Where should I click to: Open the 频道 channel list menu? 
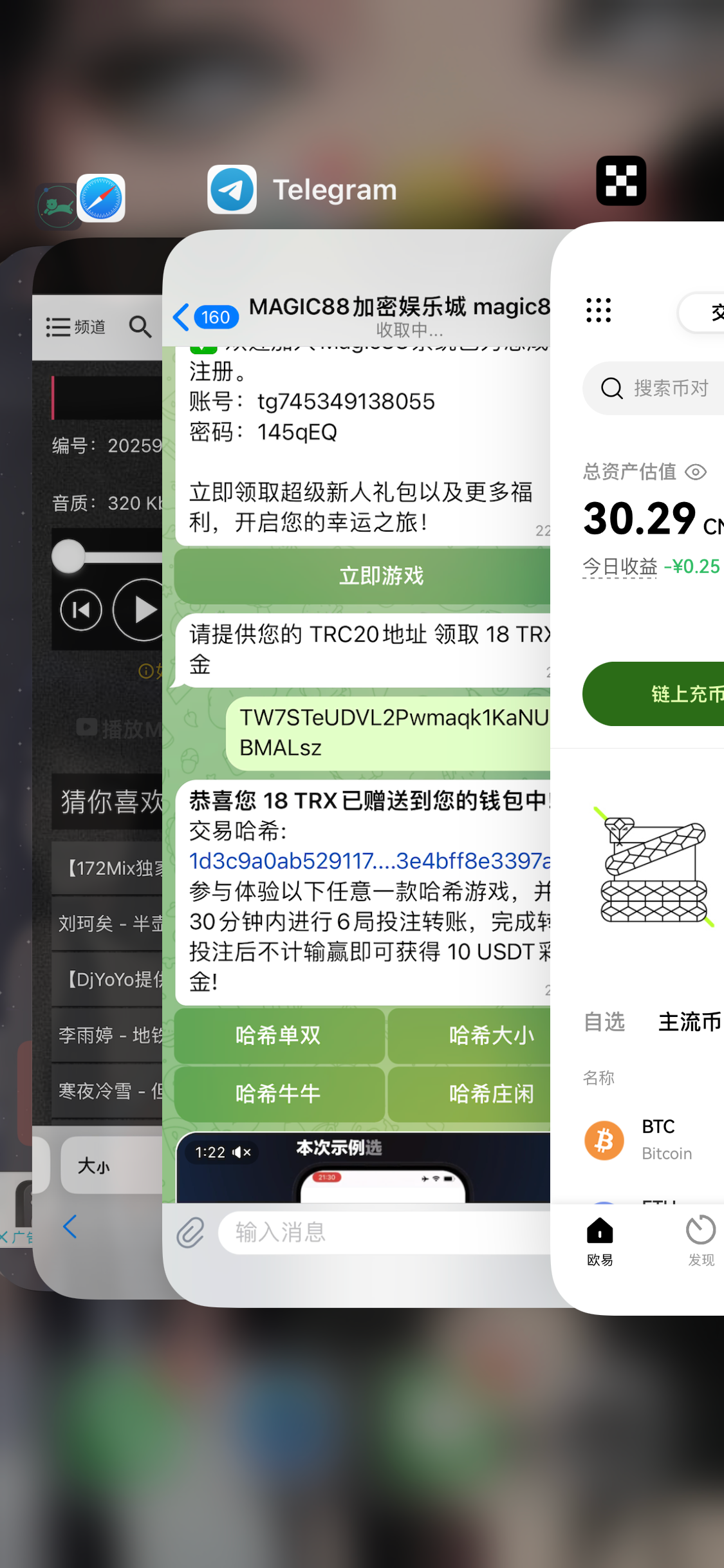[76, 327]
